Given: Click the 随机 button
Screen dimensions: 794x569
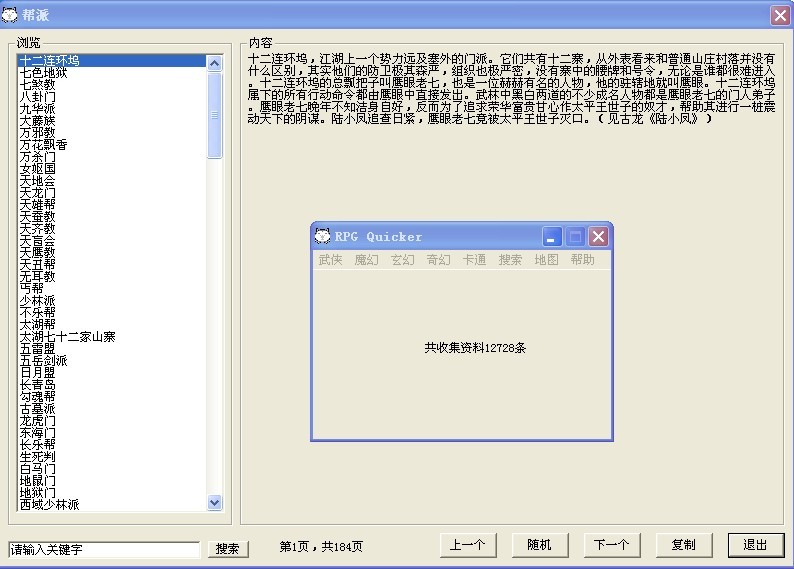Looking at the screenshot, I should 540,545.
